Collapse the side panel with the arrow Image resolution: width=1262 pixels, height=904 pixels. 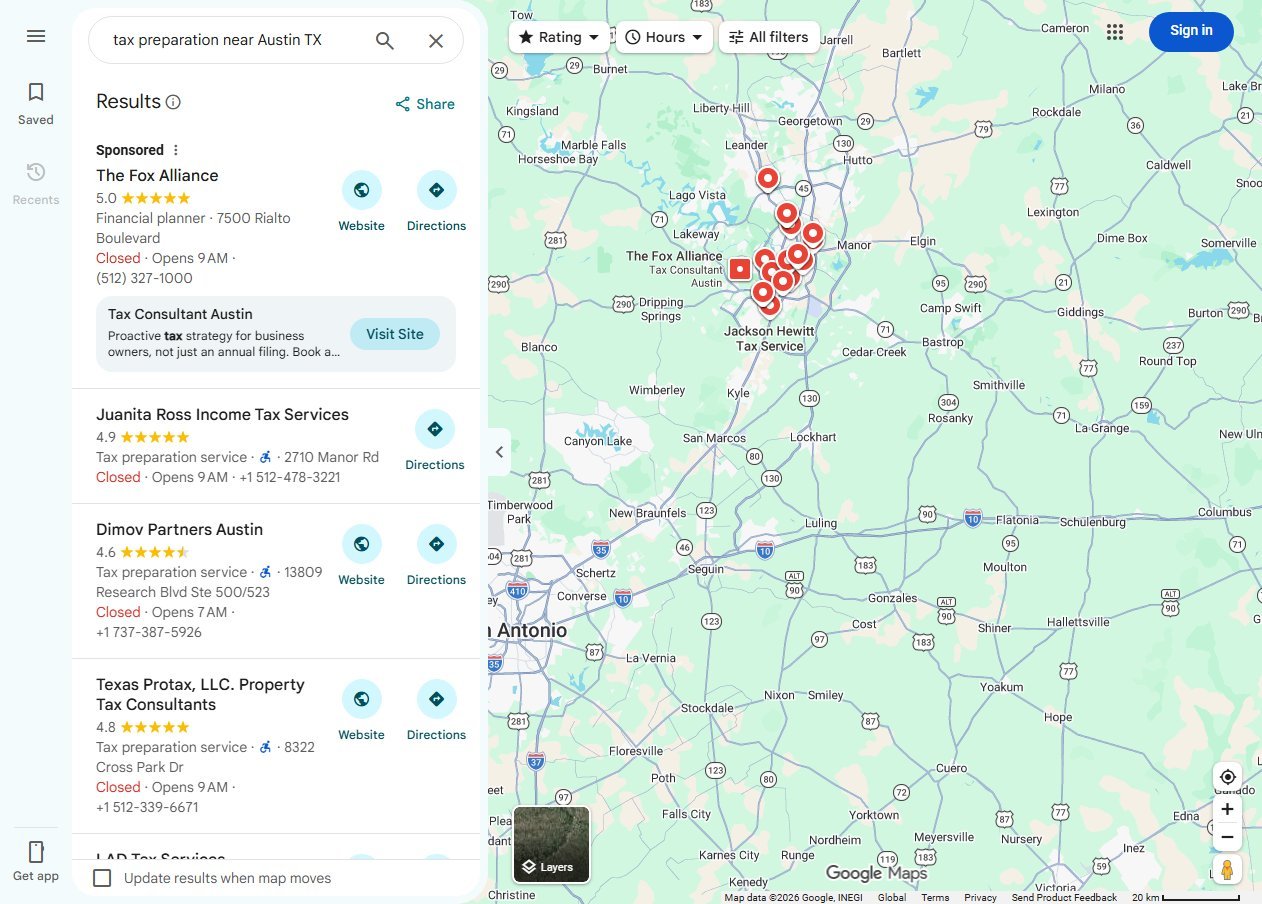[499, 452]
